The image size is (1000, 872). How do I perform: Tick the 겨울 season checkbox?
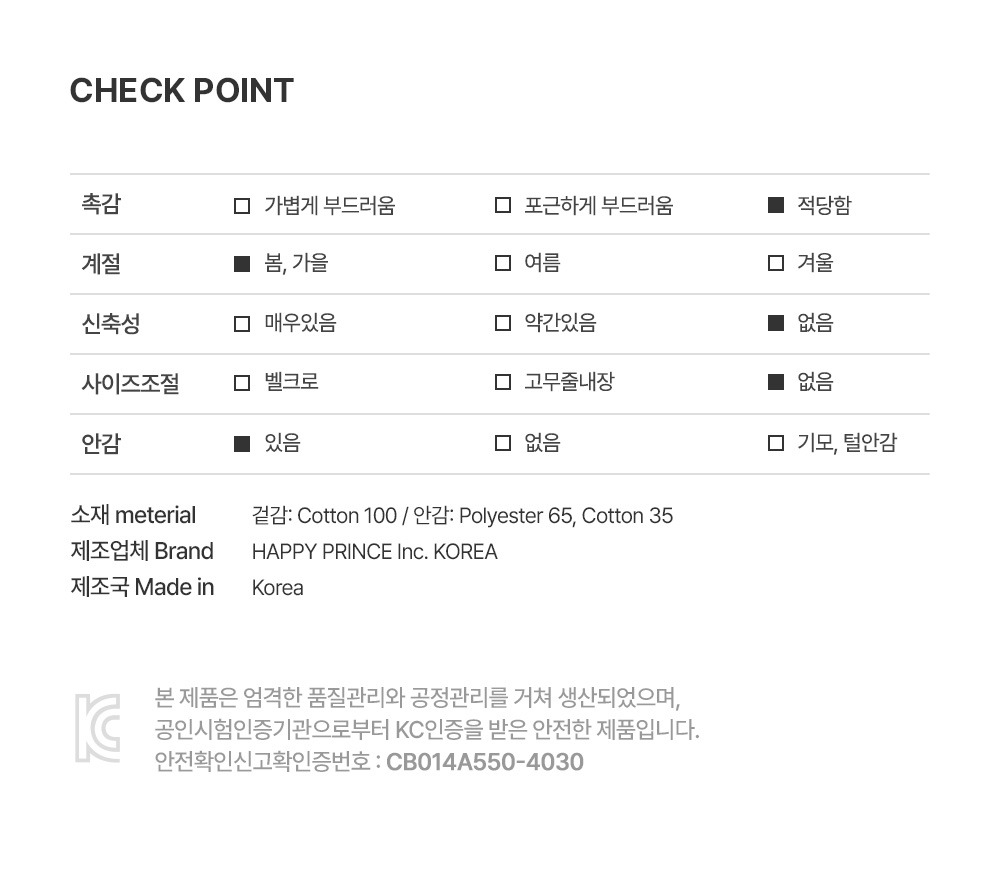click(x=775, y=264)
